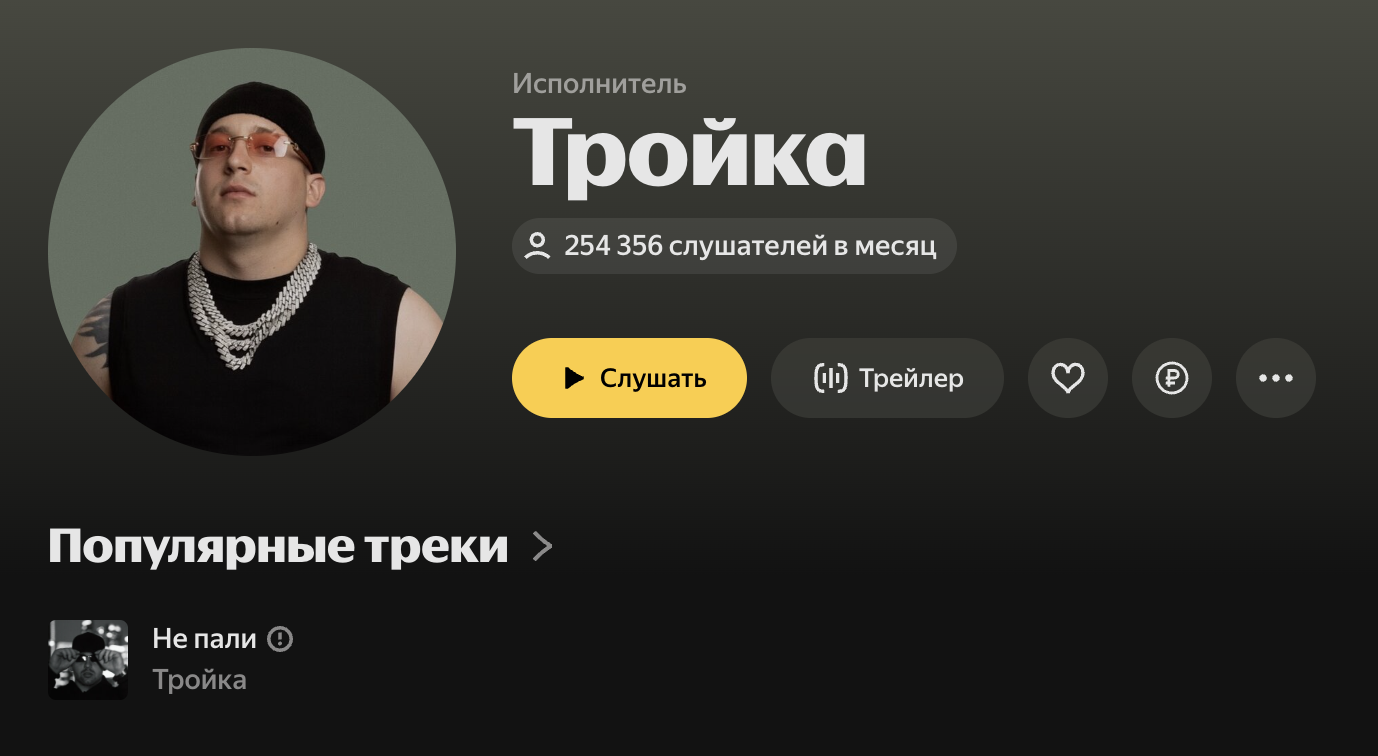Click the слушателей в месяц text
This screenshot has height=756, width=1378.
tap(803, 246)
